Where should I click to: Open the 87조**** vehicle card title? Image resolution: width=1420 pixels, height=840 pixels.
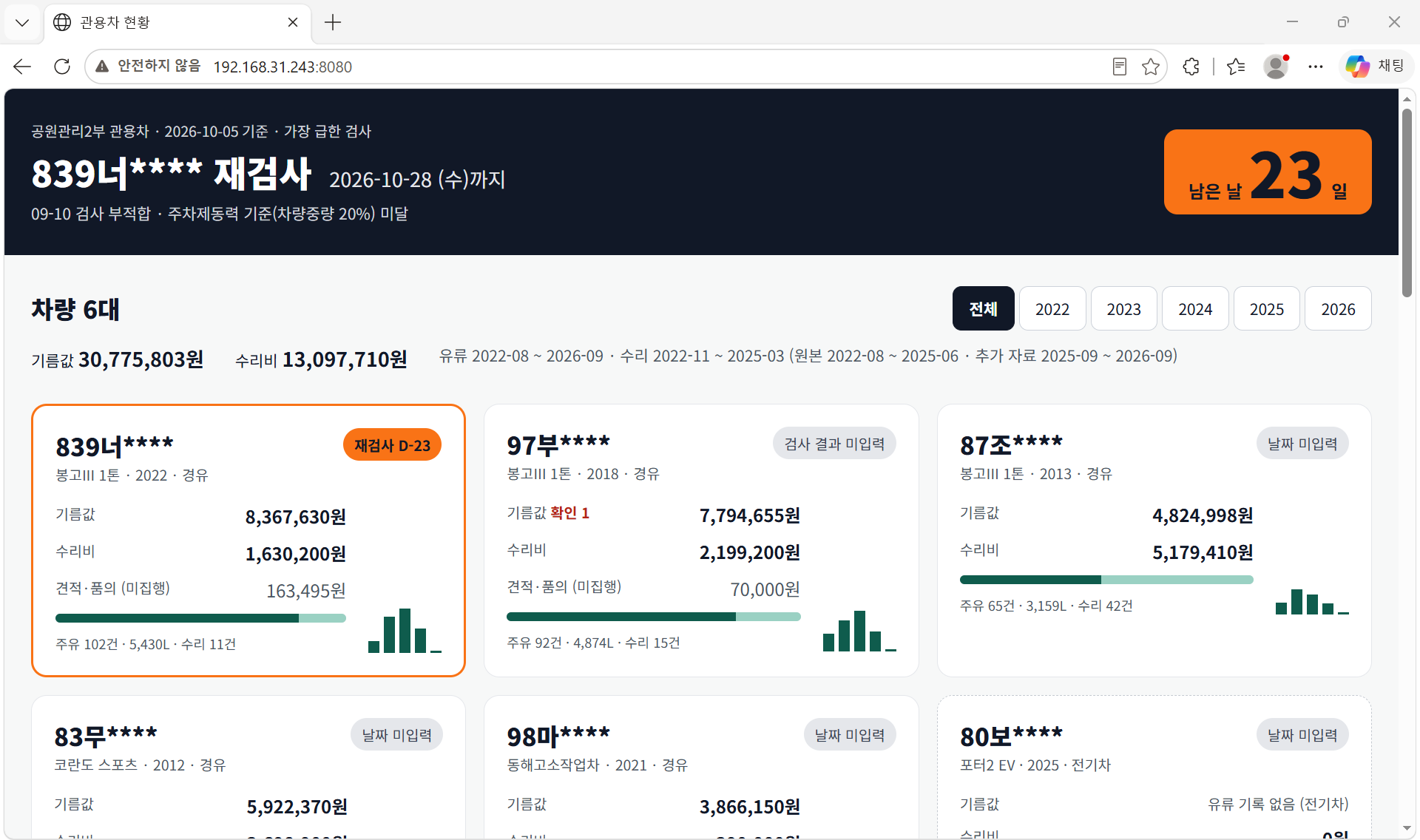pos(1011,445)
